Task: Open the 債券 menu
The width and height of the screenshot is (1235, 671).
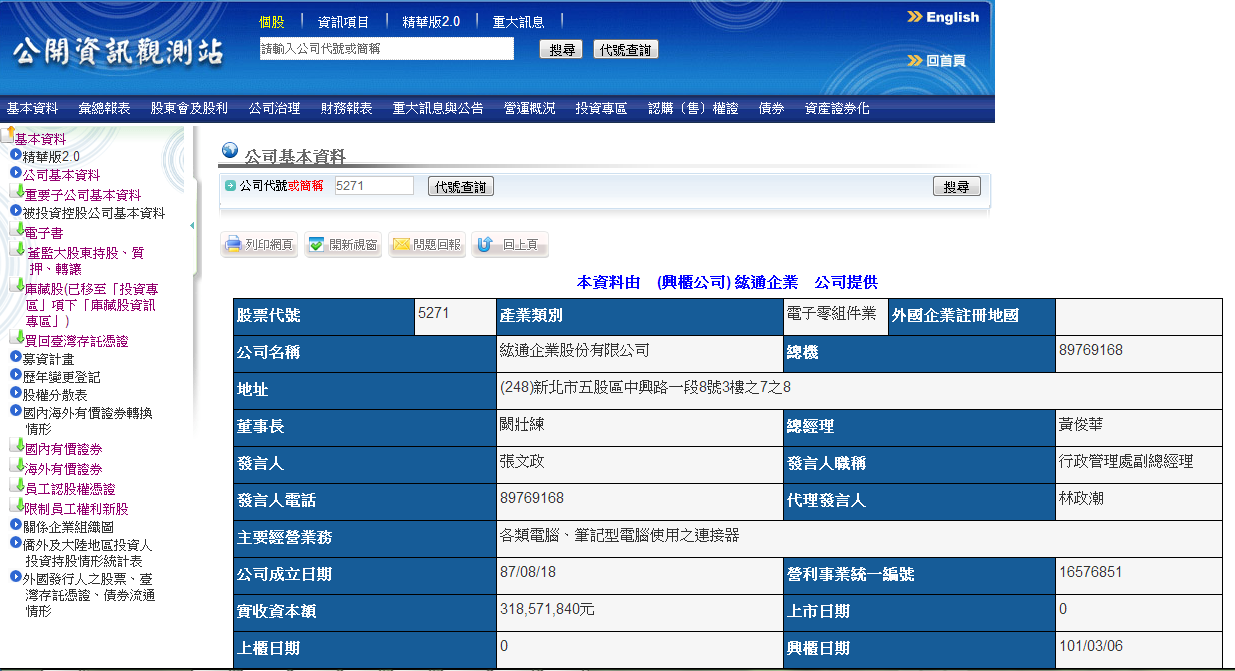Action: pos(772,108)
